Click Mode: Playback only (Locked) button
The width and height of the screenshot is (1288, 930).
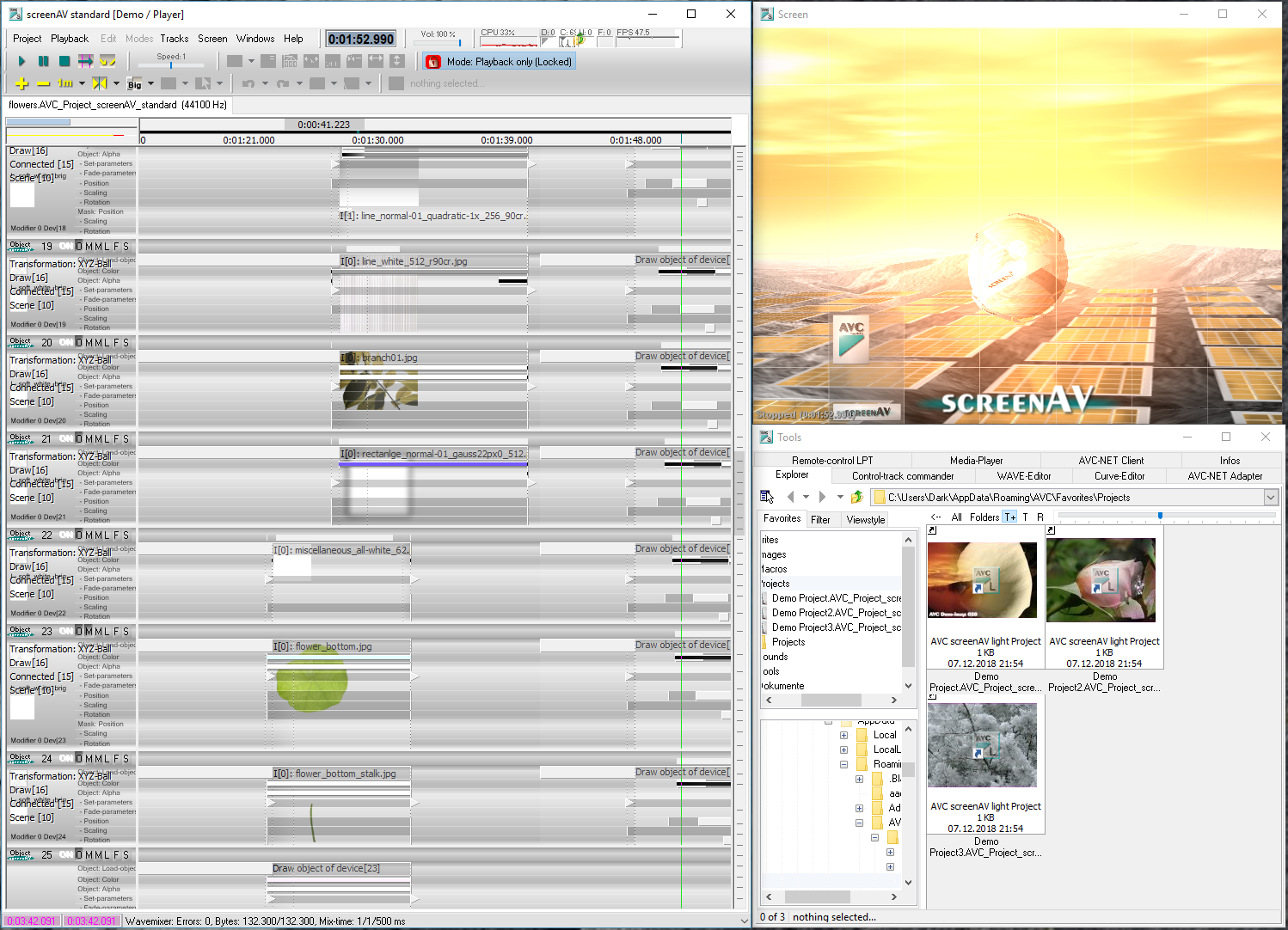pos(499,62)
